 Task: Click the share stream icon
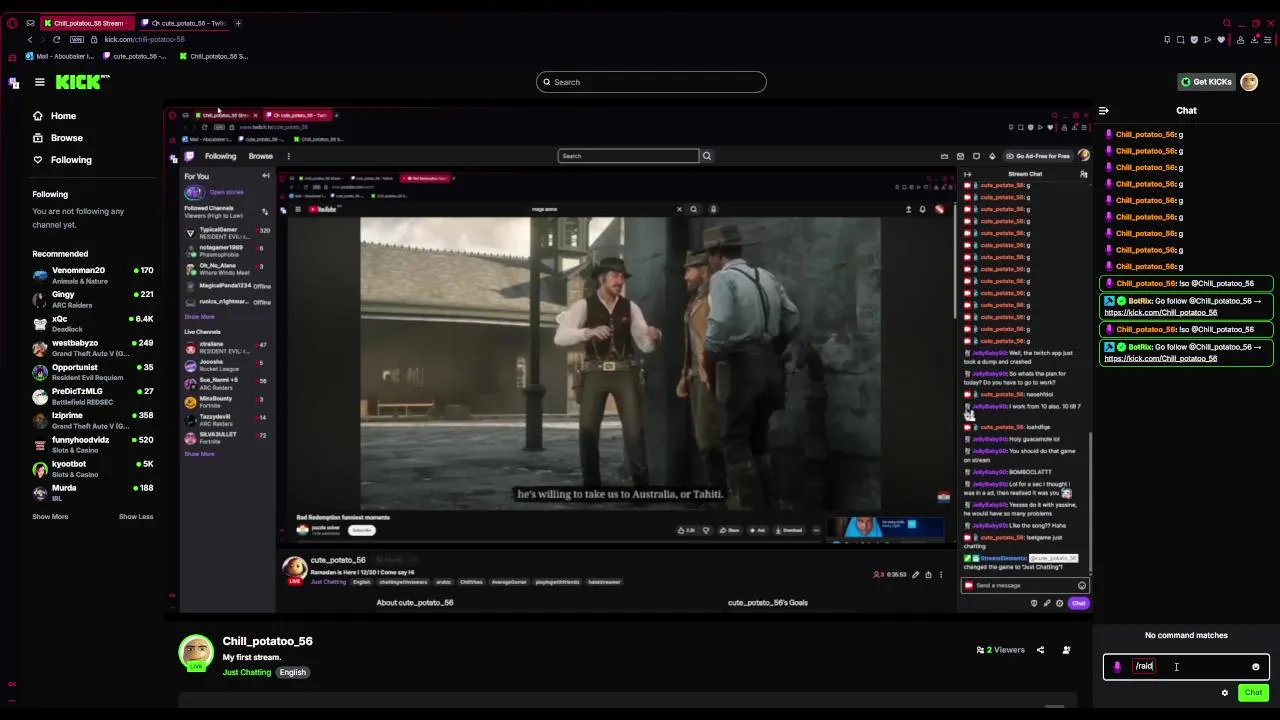(1040, 651)
